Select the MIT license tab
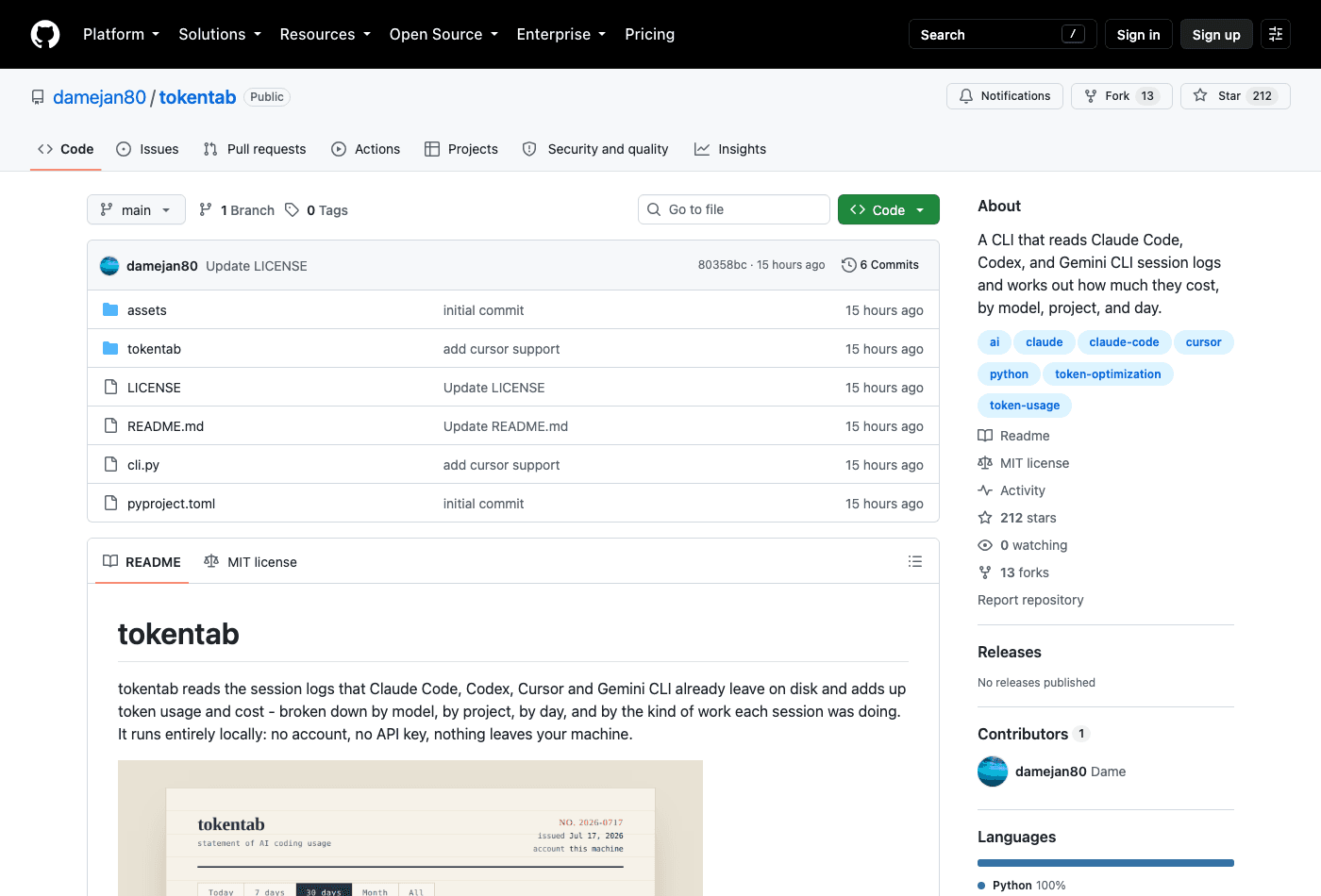 coord(250,561)
